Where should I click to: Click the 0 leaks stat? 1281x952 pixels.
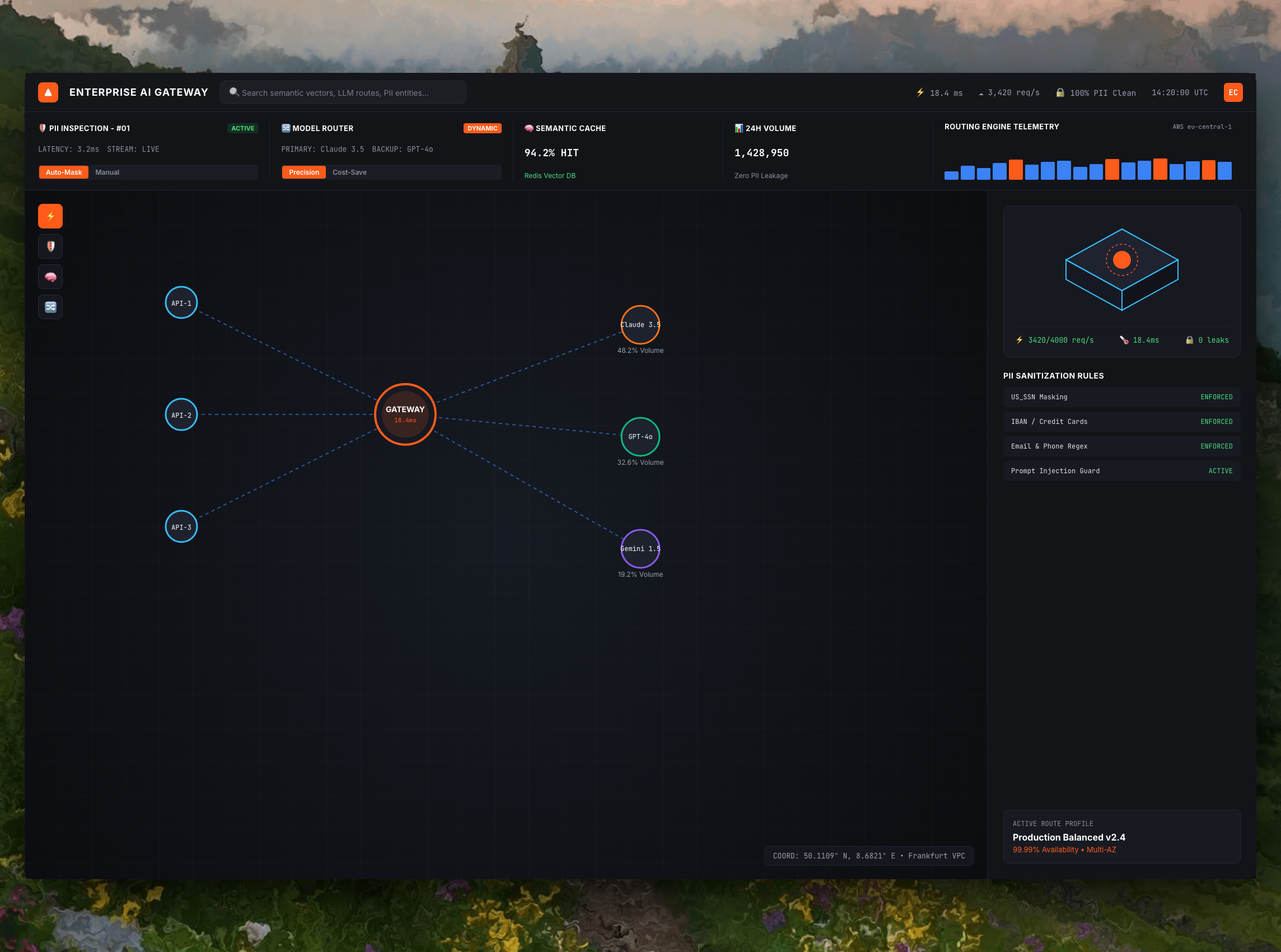coord(1207,340)
